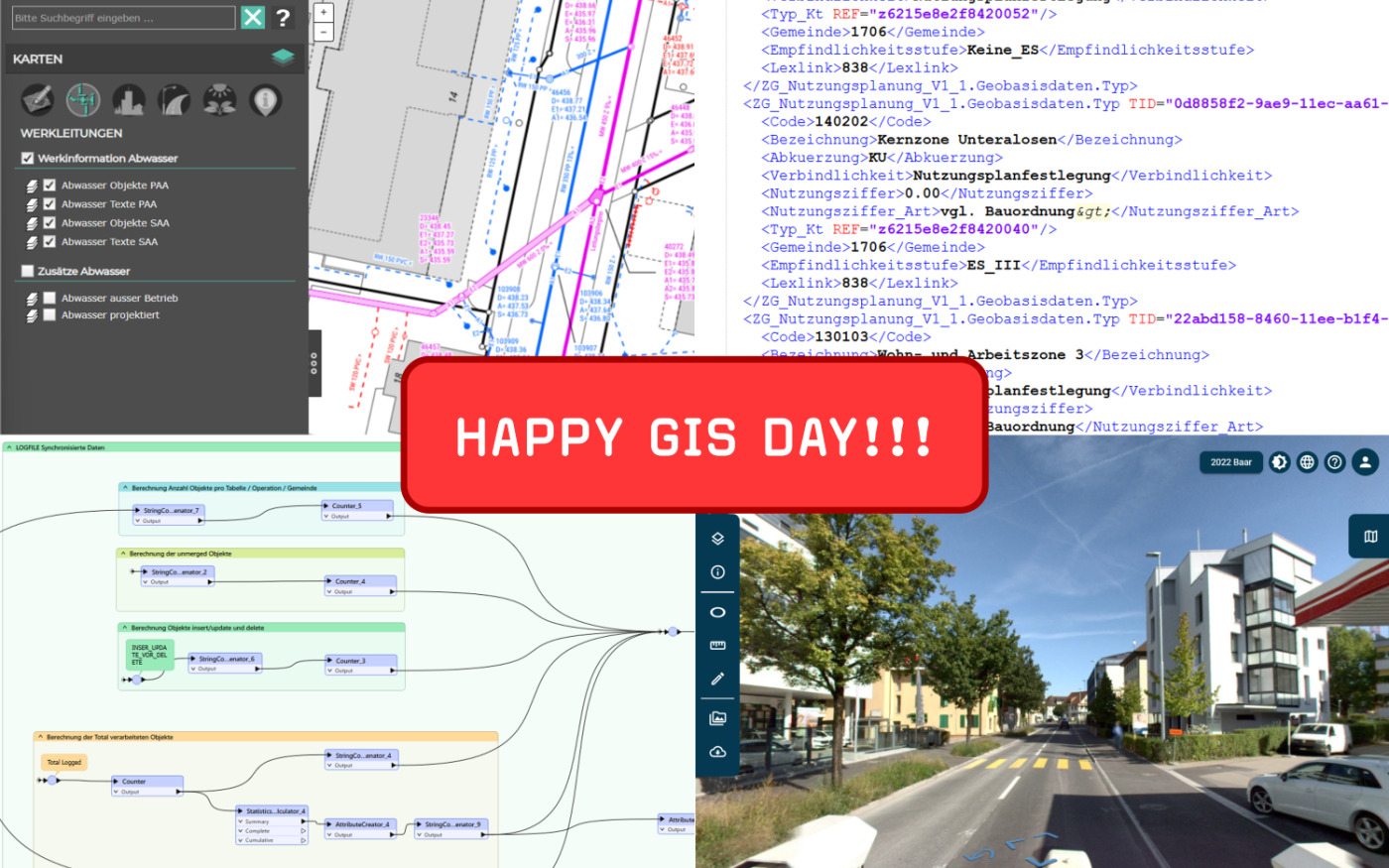Viewport: 1389px width, 868px height.
Task: Open the city buildings map category icon
Action: coord(129,100)
